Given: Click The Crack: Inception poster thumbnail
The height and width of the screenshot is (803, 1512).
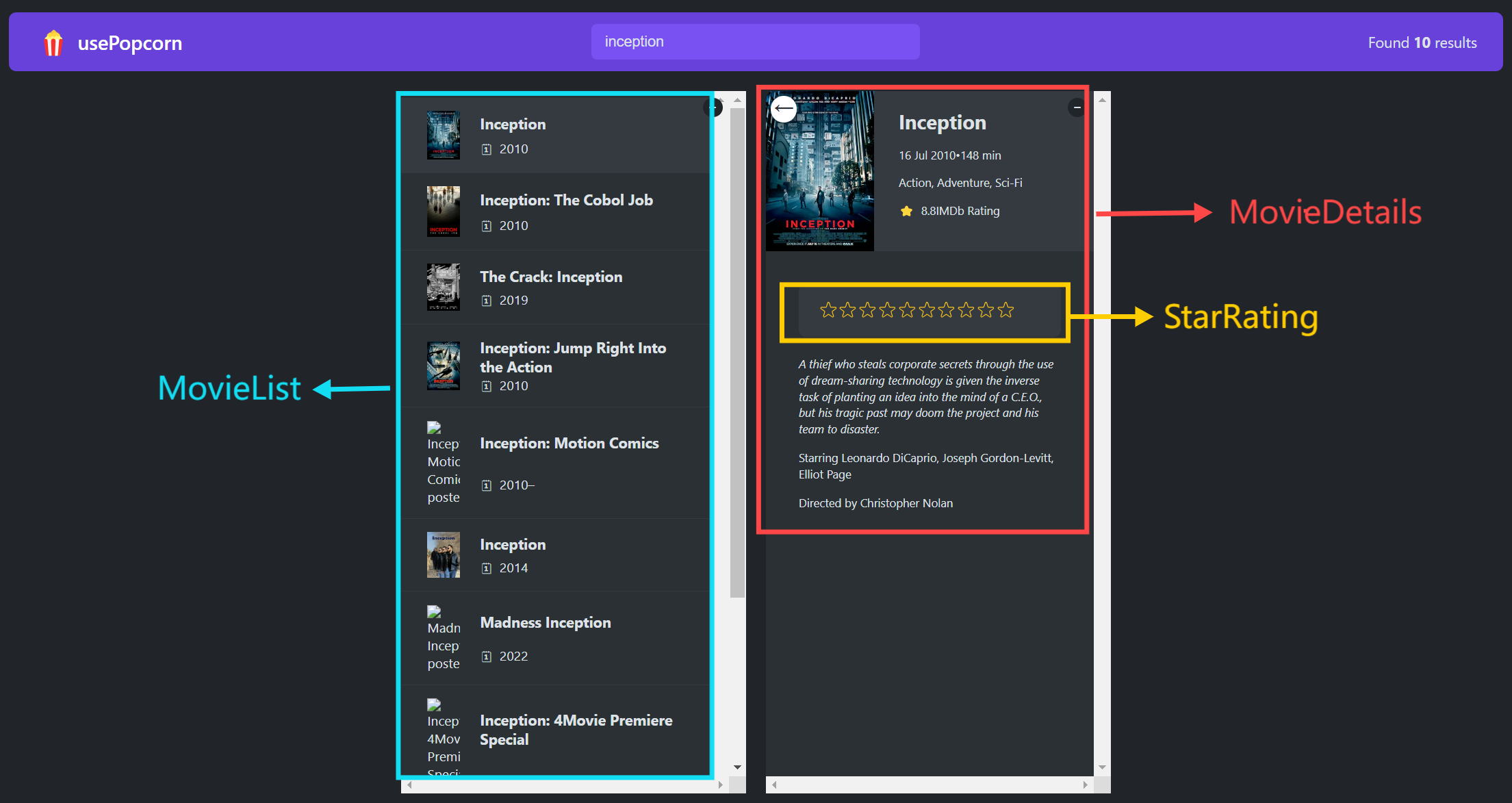Looking at the screenshot, I should pyautogui.click(x=444, y=287).
